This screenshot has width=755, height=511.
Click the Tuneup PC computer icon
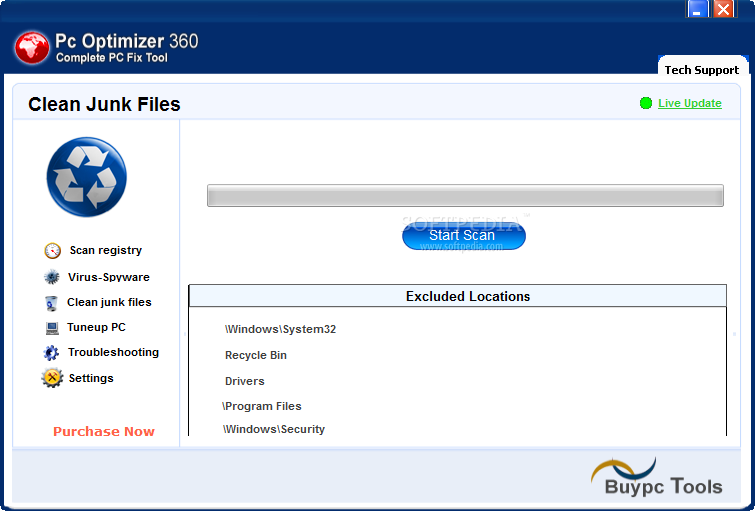click(52, 328)
